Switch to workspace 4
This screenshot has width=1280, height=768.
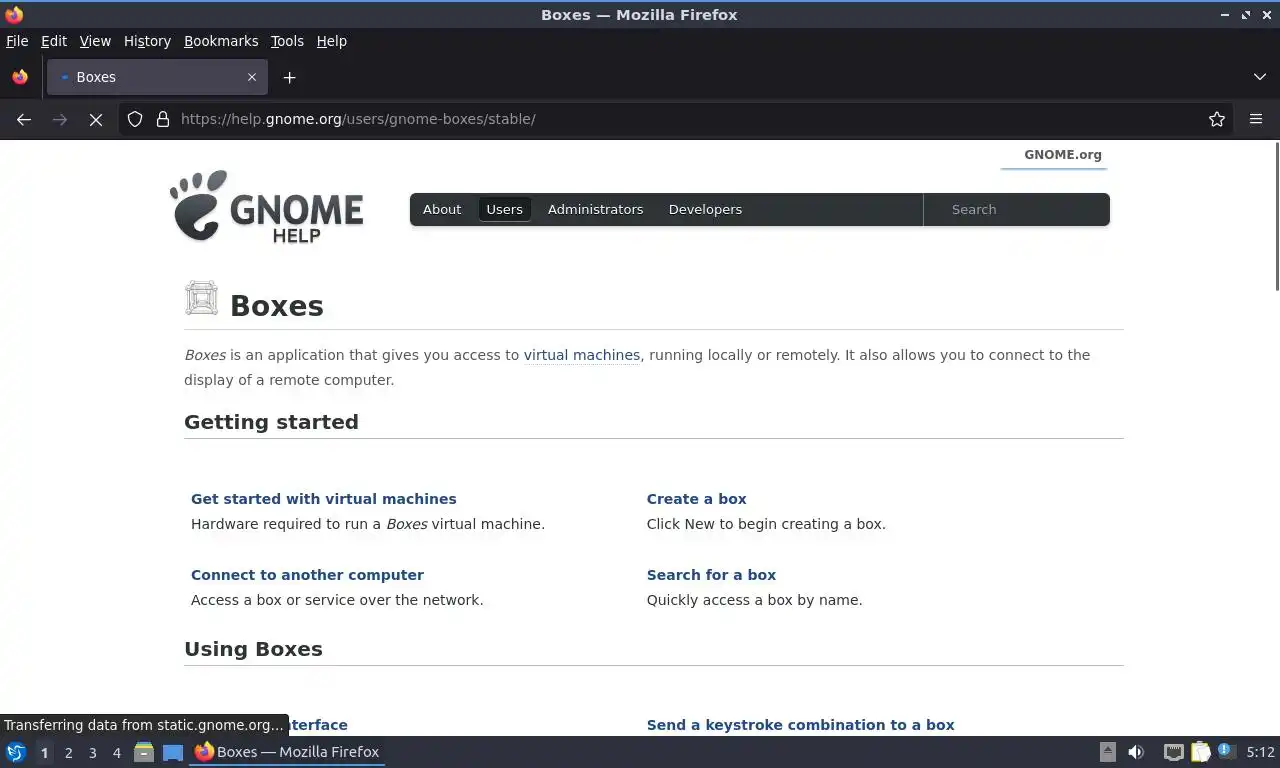[x=116, y=753]
